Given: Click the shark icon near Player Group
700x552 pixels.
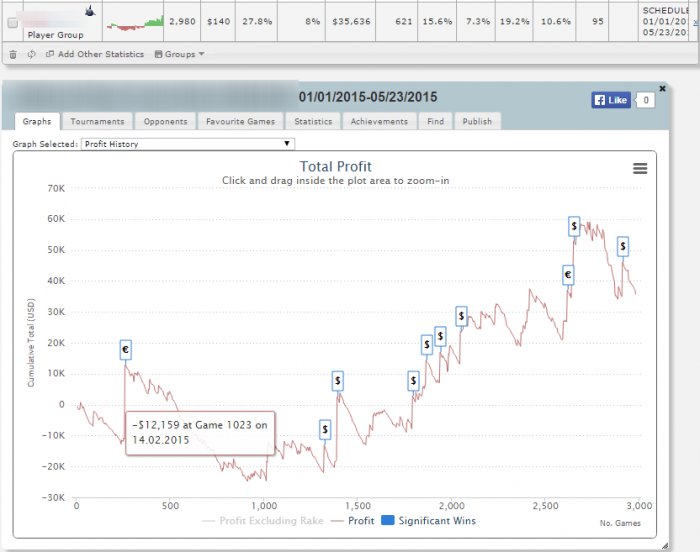Looking at the screenshot, I should tap(90, 11).
